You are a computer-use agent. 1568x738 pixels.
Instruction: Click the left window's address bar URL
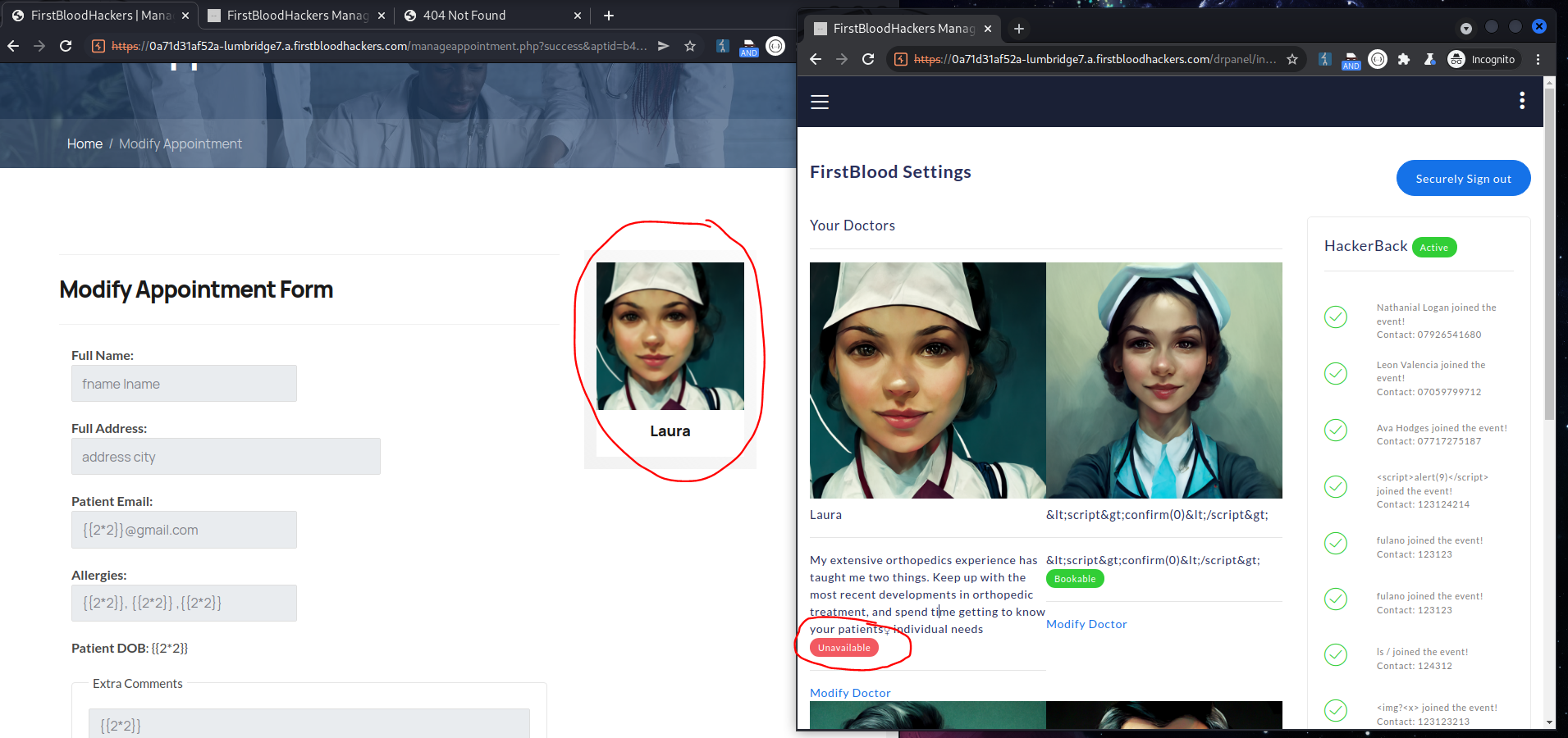tap(379, 46)
